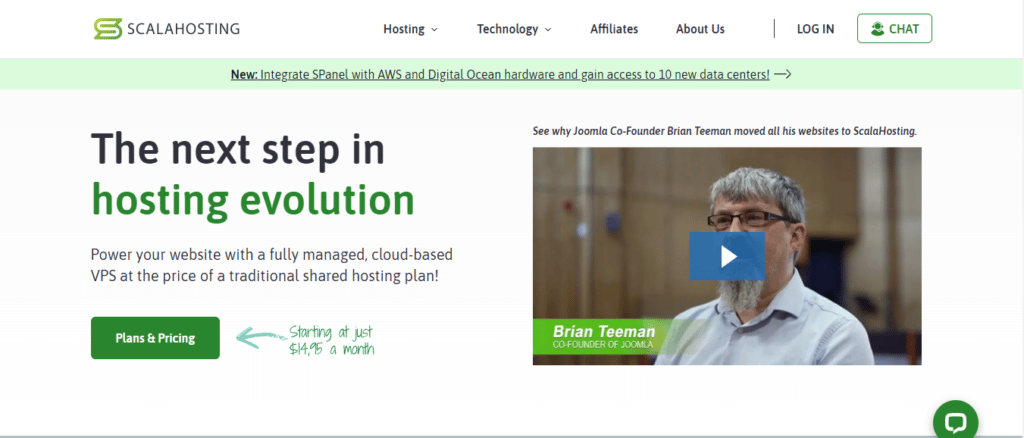
Task: Click the 'hosting evolution' green heading
Action: point(253,199)
